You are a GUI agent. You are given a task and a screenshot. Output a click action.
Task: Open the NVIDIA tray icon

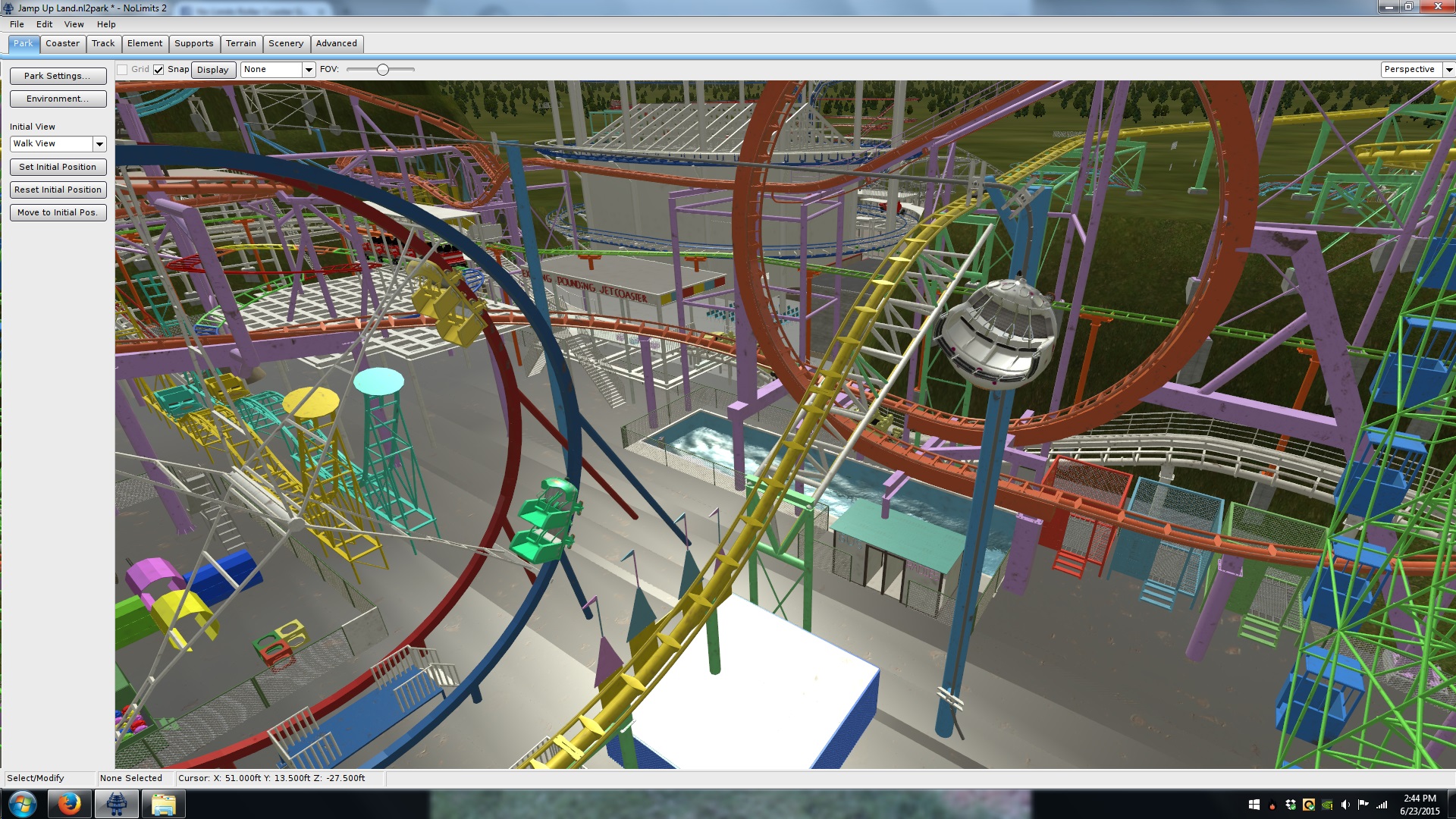[x=1327, y=805]
